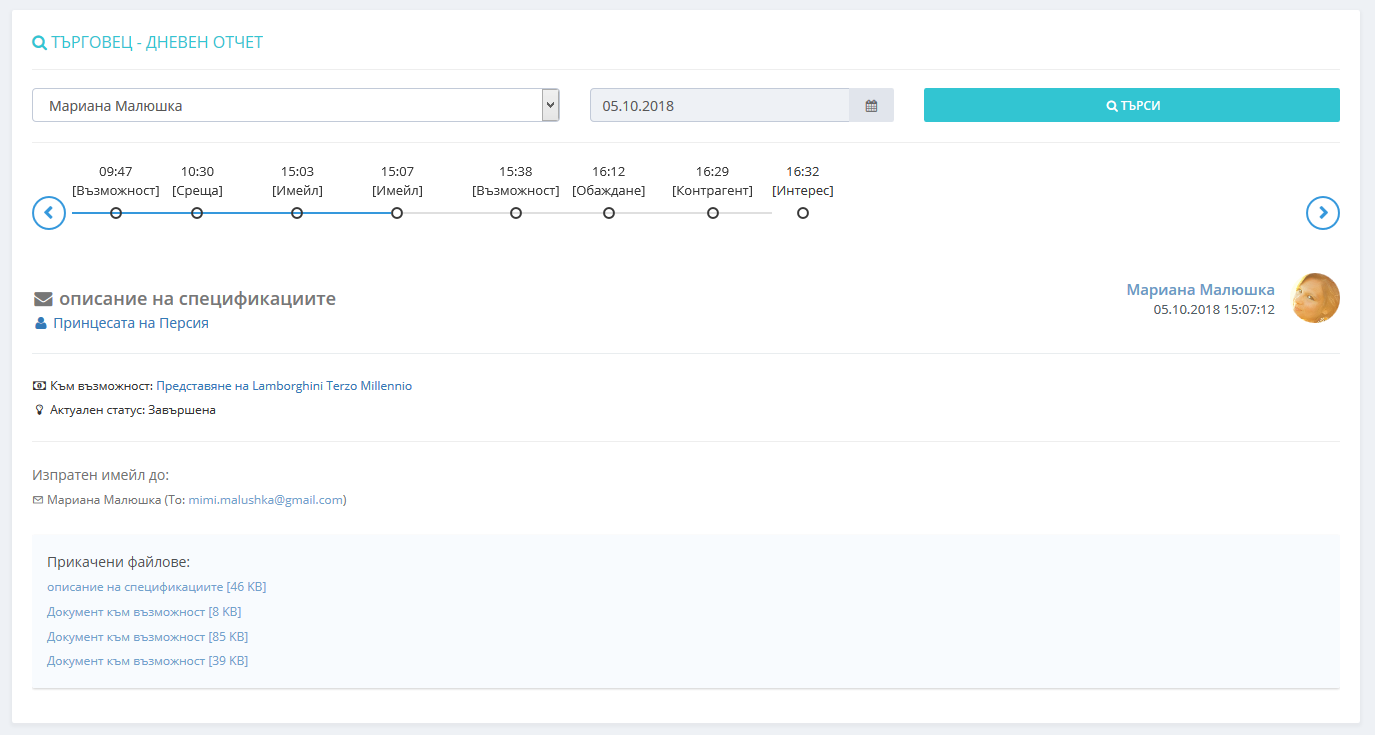Go to previous timeline entries with left arrow
The width and height of the screenshot is (1375, 735).
[49, 213]
